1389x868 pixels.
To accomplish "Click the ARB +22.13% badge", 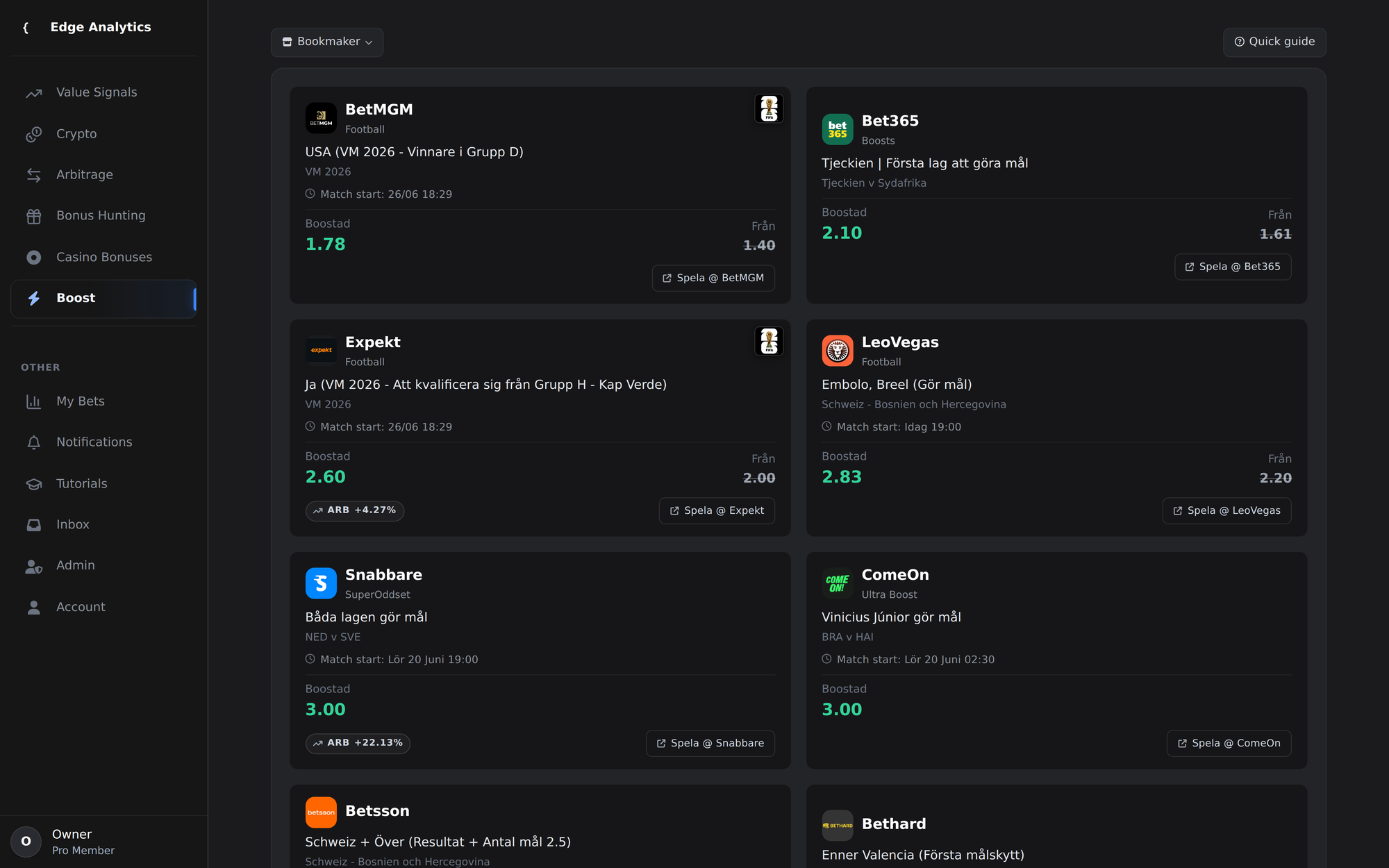I will pos(358,744).
